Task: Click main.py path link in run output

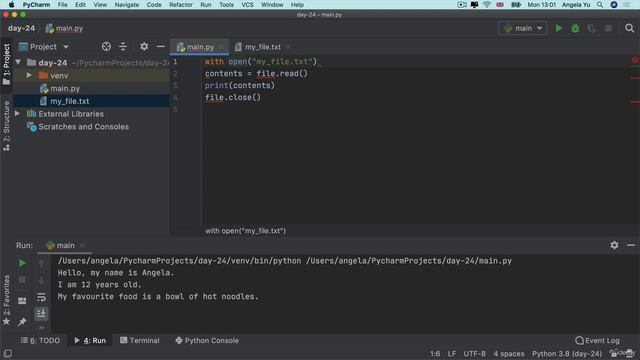Action: coord(409,261)
